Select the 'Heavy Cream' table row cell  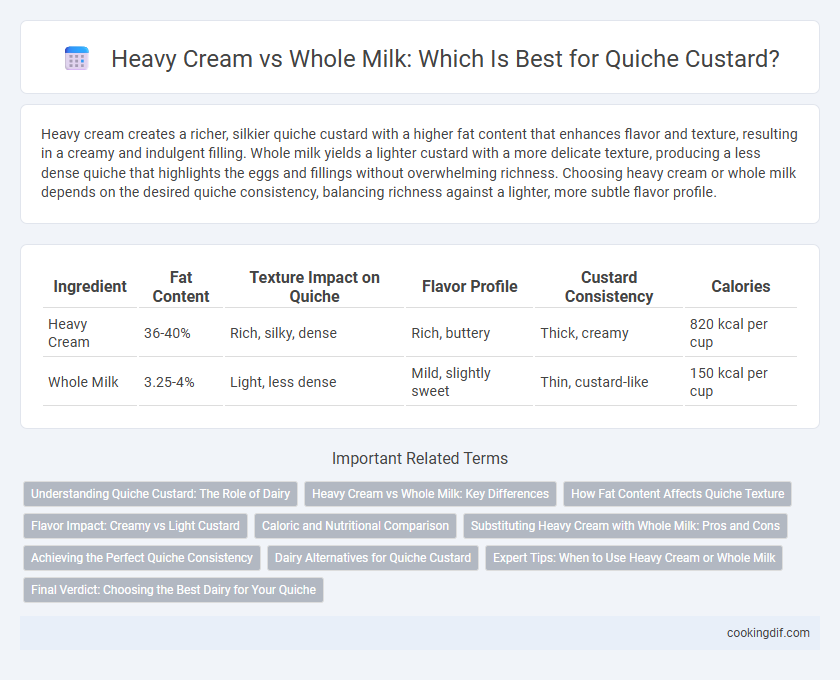pos(90,333)
